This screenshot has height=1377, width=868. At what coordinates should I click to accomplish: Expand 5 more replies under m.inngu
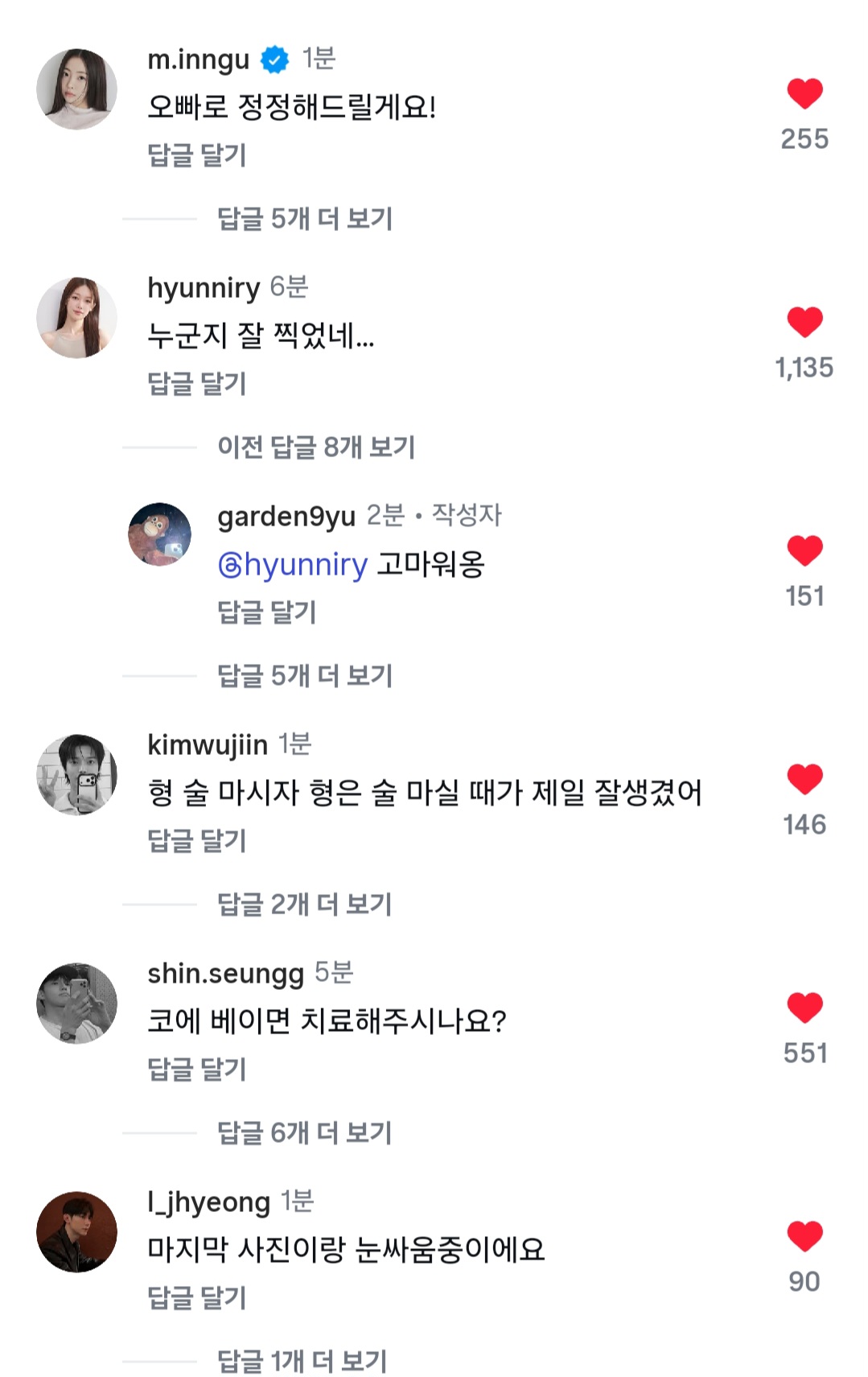[305, 219]
